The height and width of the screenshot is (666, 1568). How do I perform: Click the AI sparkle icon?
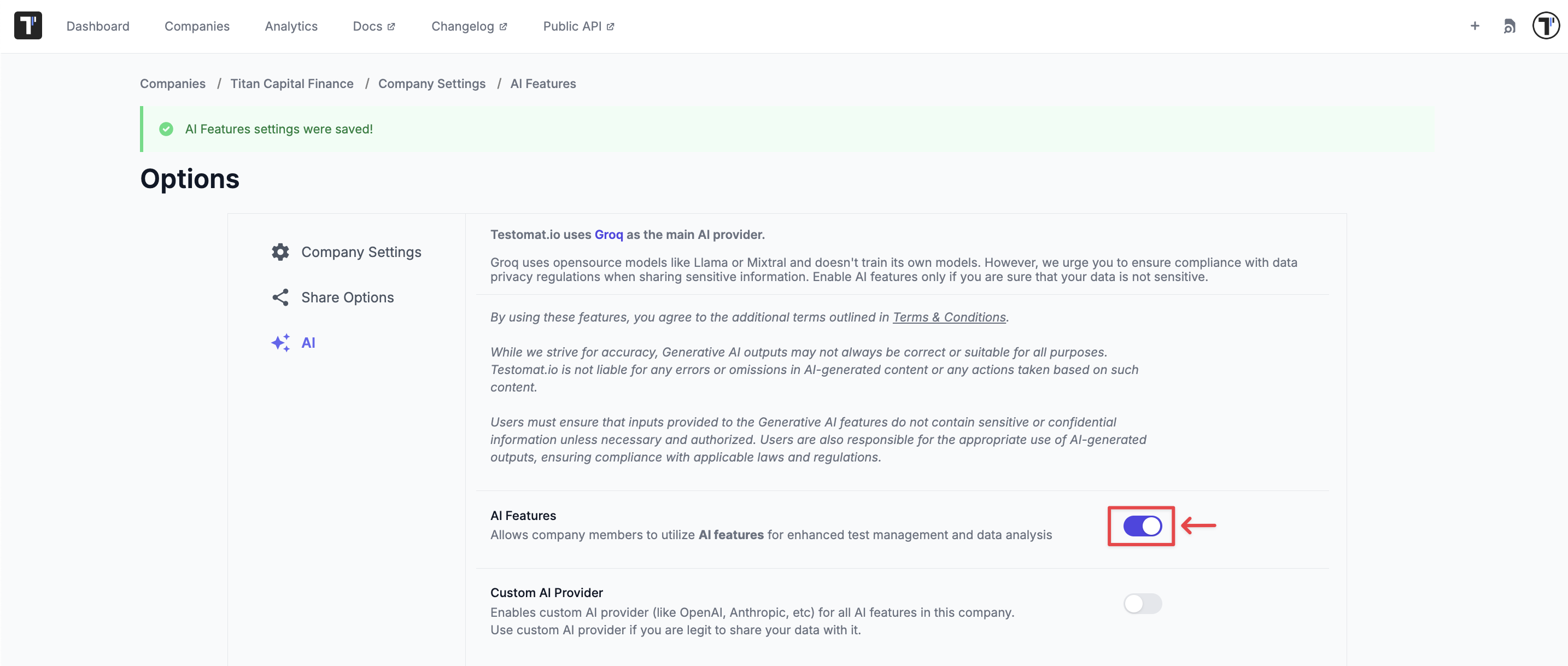pos(280,343)
